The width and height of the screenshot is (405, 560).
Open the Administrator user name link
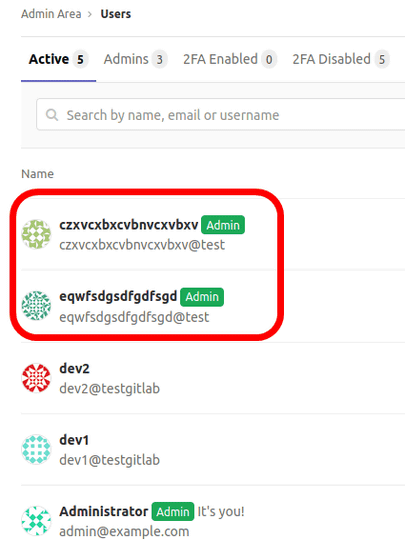[x=104, y=511]
